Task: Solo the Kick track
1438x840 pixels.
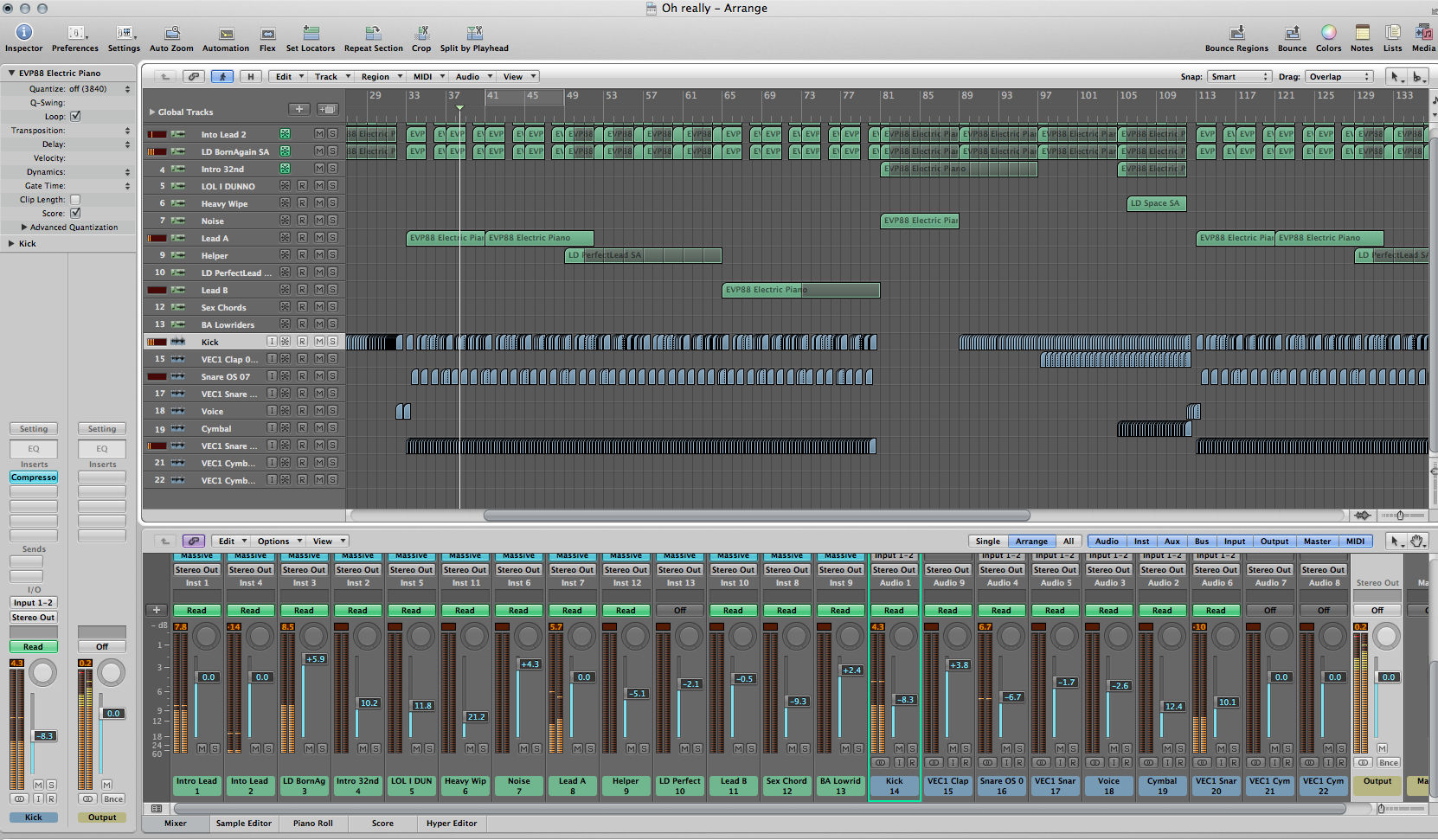Action: [x=332, y=342]
